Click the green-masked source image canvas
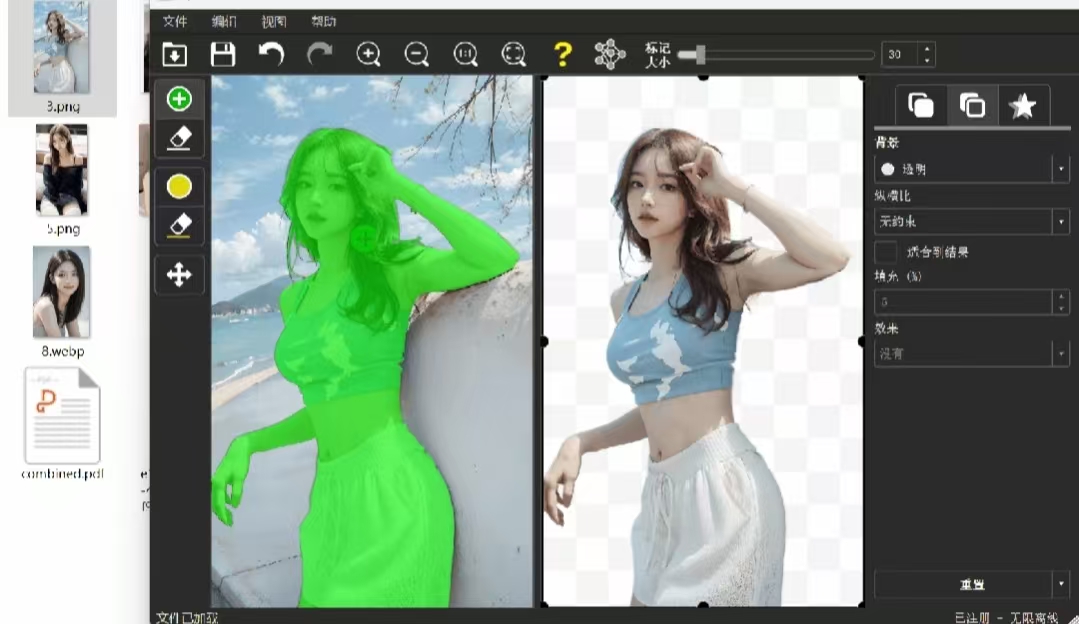 (372, 341)
